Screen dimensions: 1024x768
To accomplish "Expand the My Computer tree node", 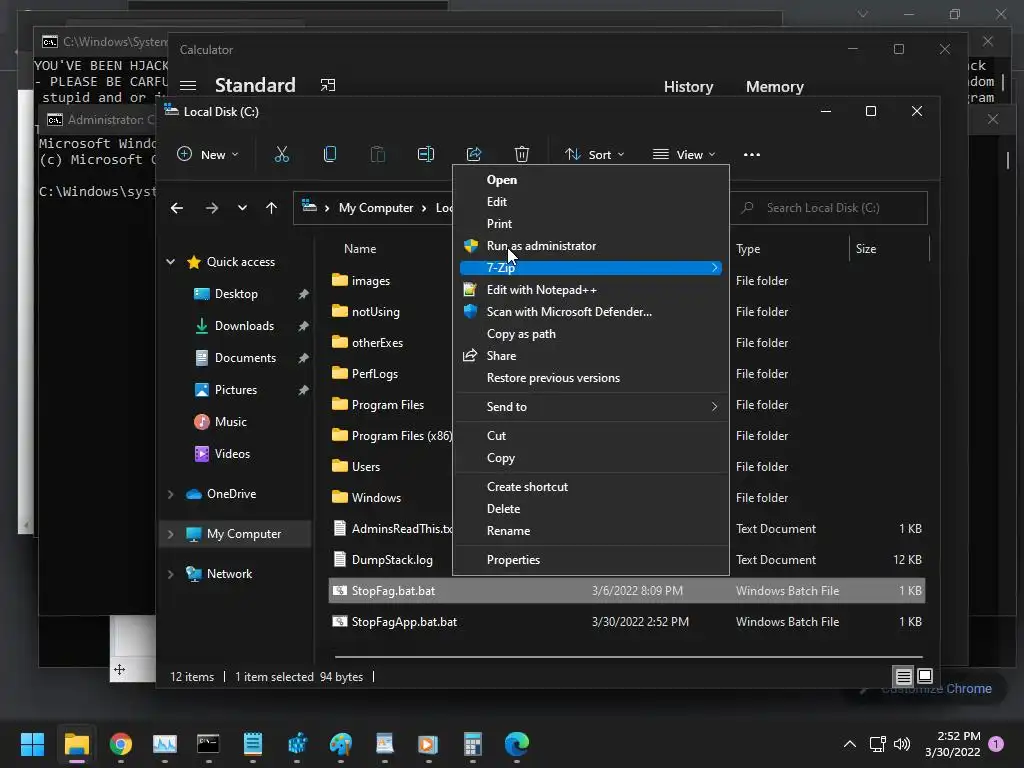I will (x=170, y=534).
